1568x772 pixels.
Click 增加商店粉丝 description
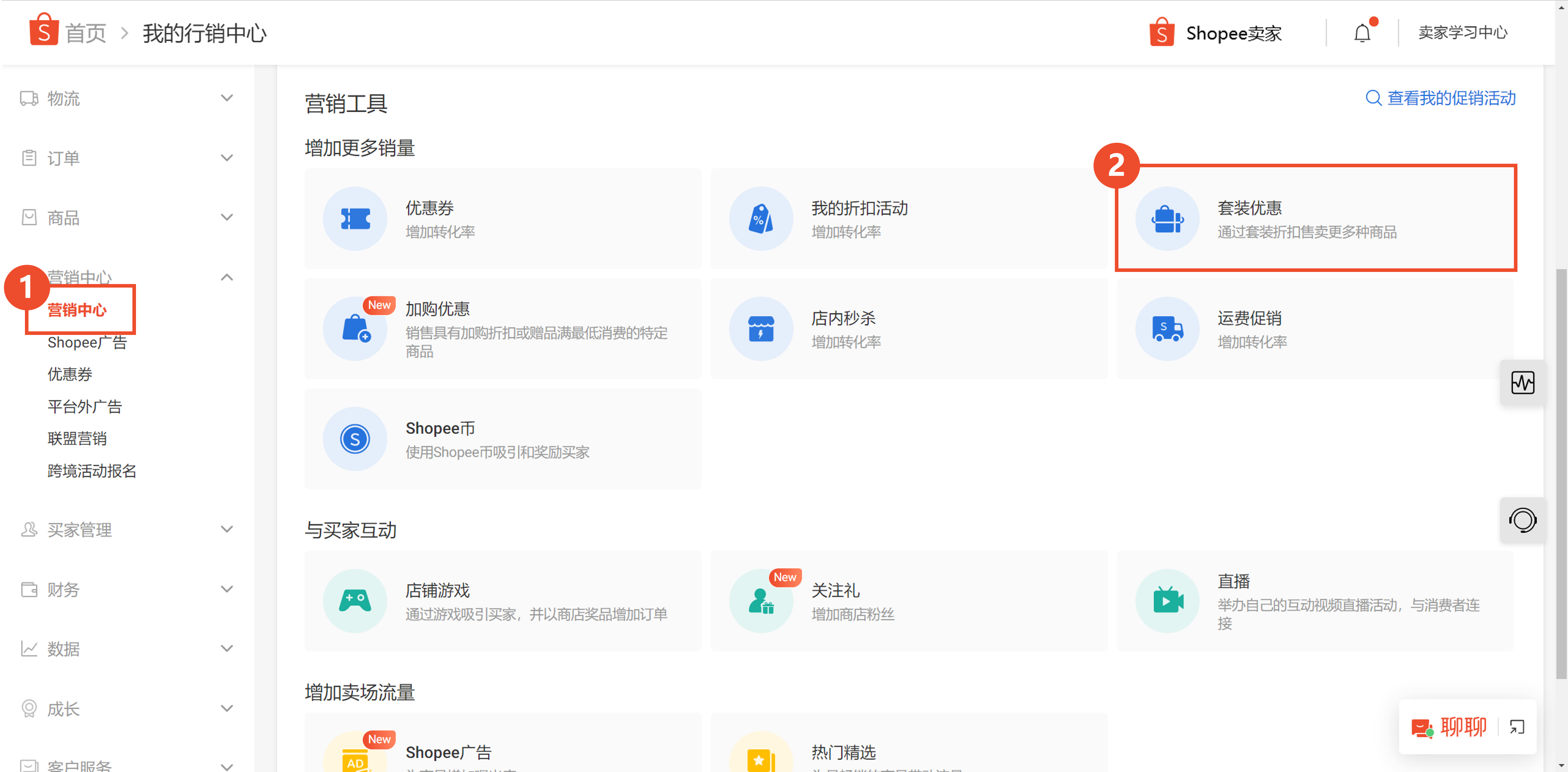[853, 614]
